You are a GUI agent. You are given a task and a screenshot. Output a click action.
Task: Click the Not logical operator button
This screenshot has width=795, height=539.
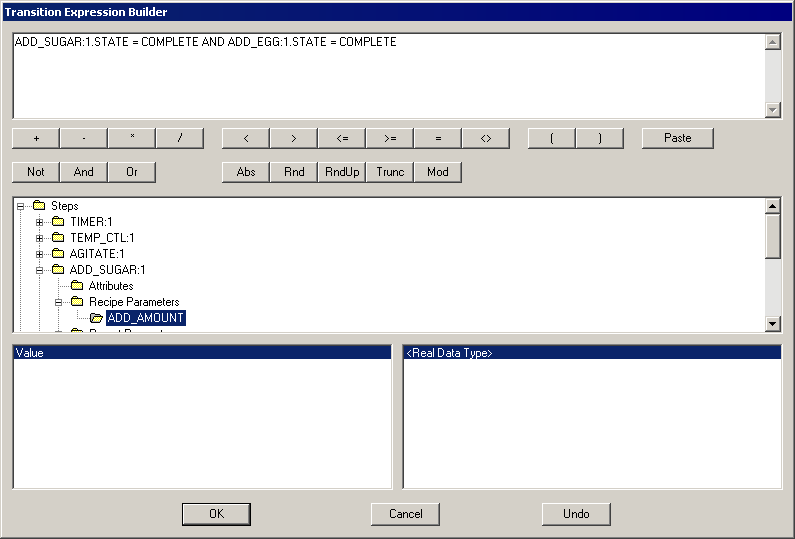click(36, 172)
